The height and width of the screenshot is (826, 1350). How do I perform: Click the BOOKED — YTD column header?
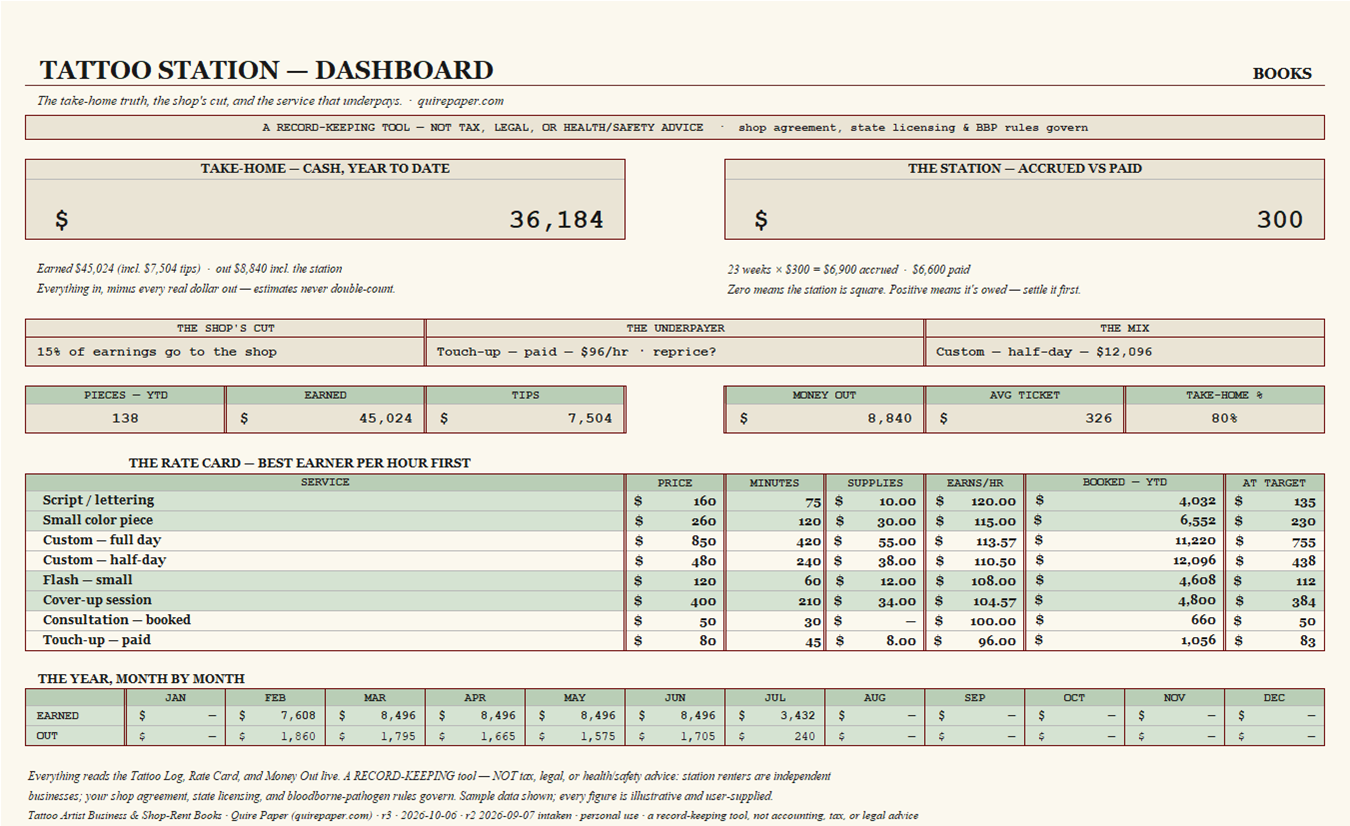tap(1125, 482)
